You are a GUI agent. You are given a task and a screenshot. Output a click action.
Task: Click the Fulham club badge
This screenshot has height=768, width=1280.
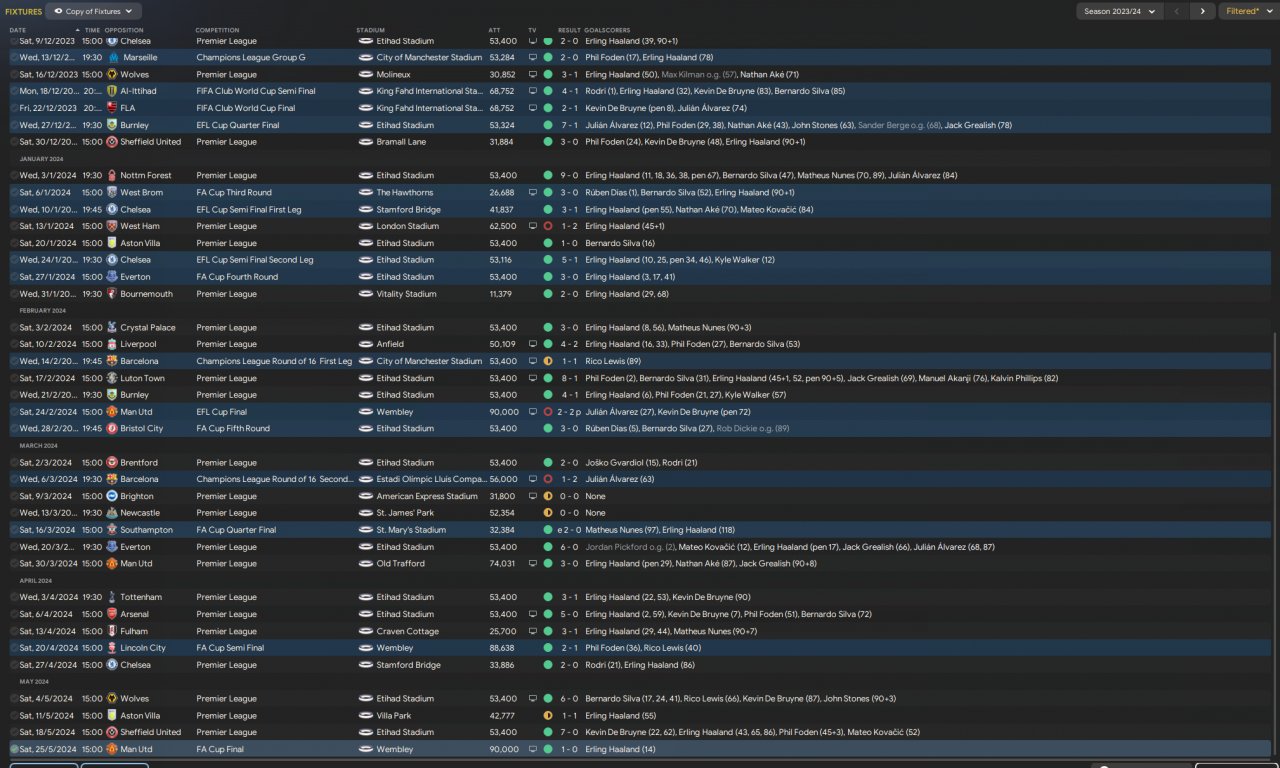(112, 631)
